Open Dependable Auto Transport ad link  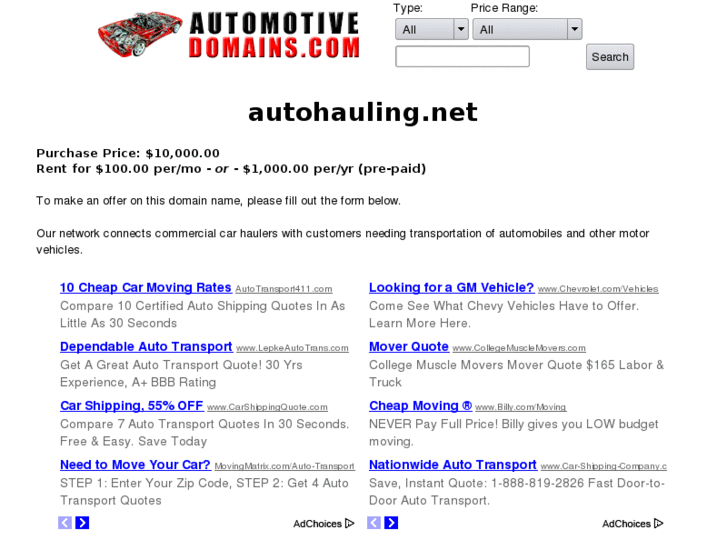click(x=146, y=346)
